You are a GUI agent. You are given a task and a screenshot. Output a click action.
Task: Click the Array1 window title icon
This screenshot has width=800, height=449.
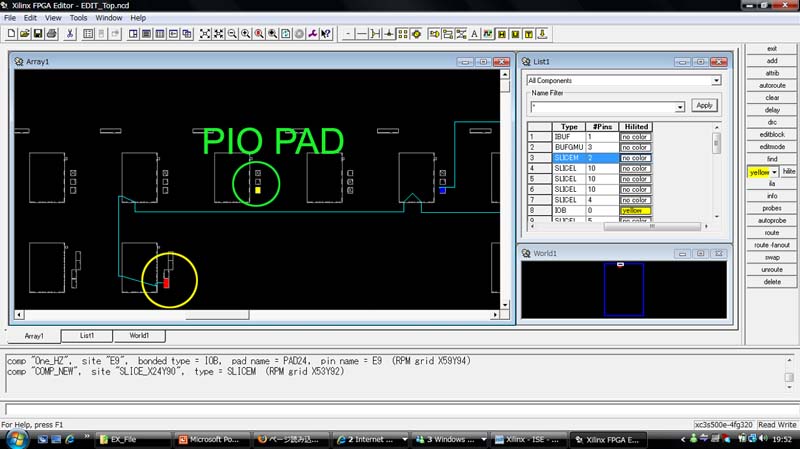click(19, 62)
